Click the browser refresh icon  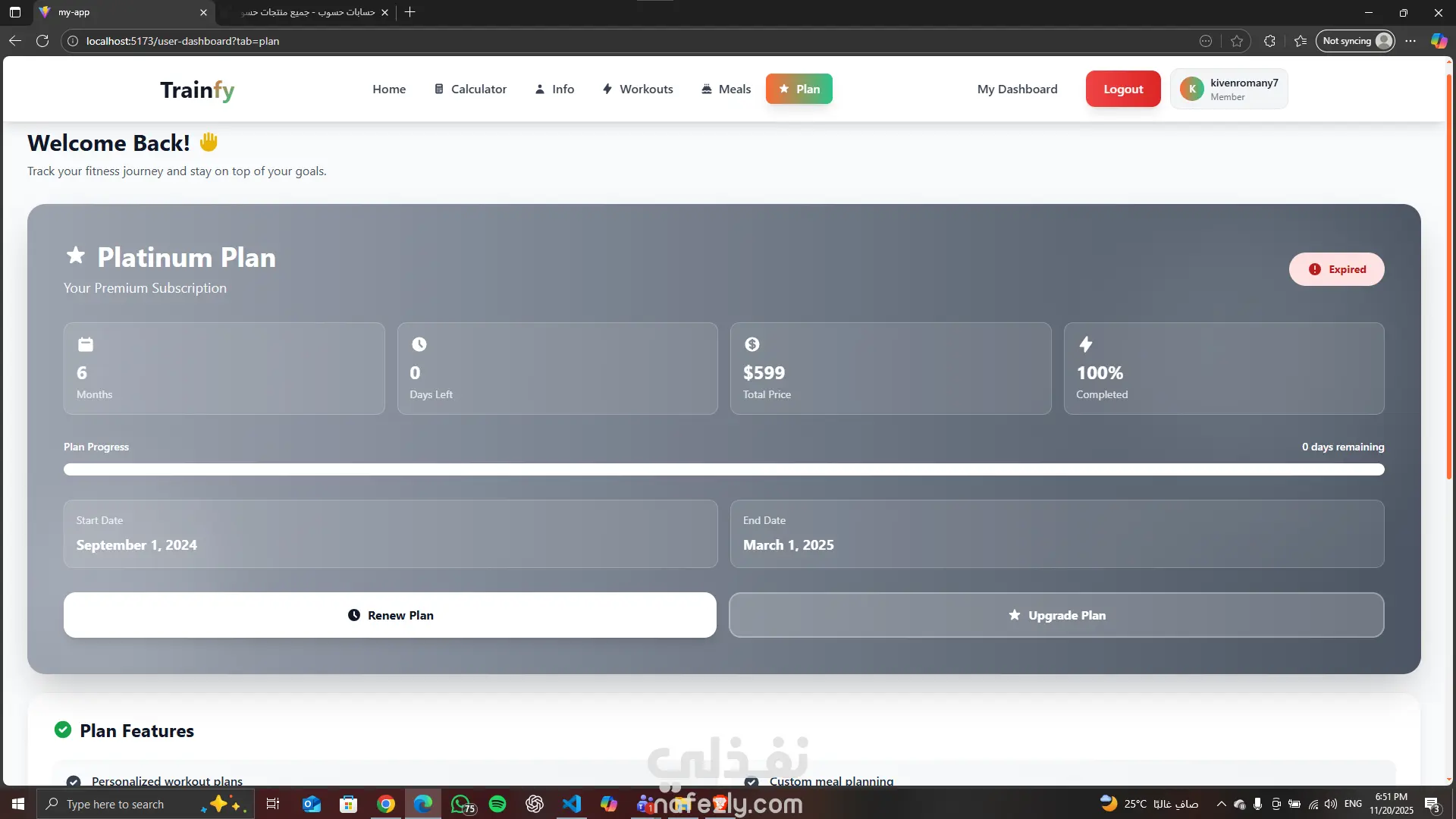(42, 41)
